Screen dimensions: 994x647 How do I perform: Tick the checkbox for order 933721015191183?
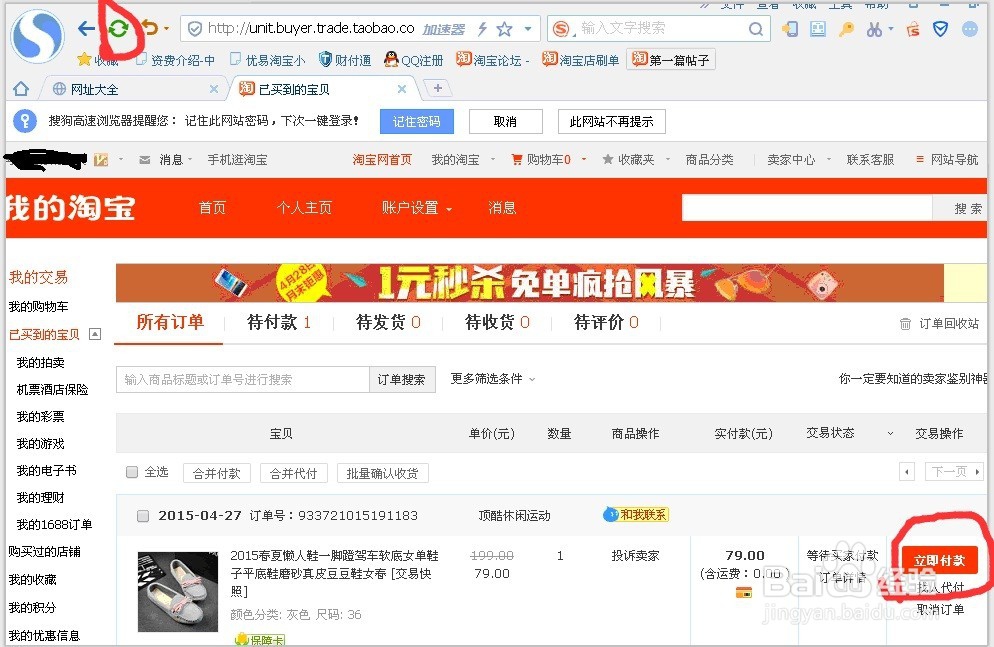click(143, 516)
